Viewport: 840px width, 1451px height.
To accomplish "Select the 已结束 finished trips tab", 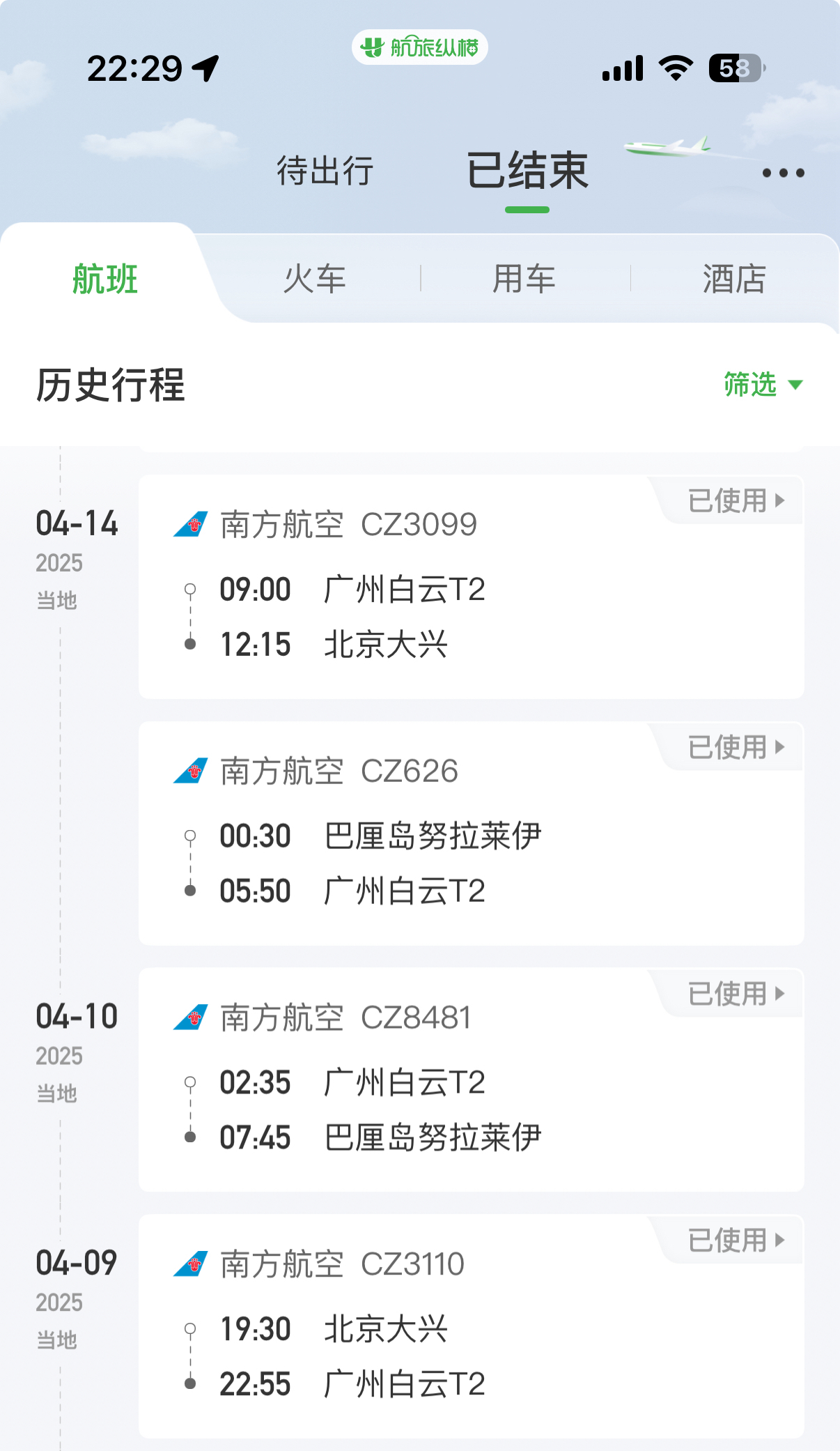I will (x=527, y=171).
